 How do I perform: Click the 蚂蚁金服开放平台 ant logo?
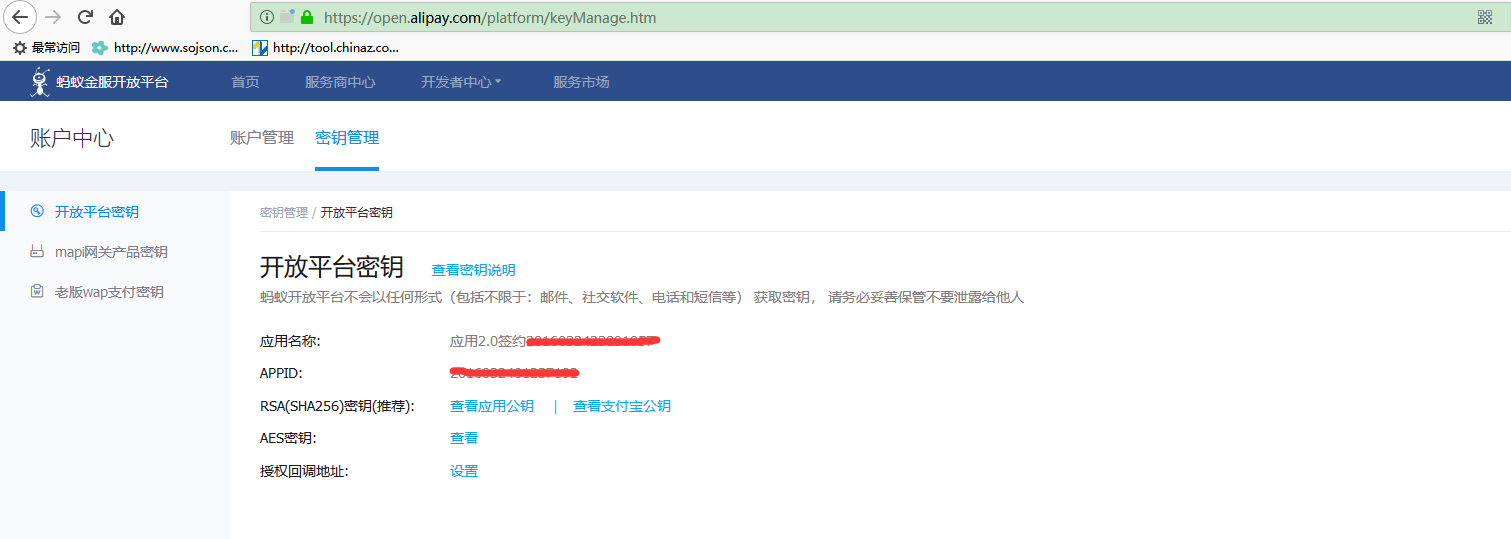click(40, 82)
